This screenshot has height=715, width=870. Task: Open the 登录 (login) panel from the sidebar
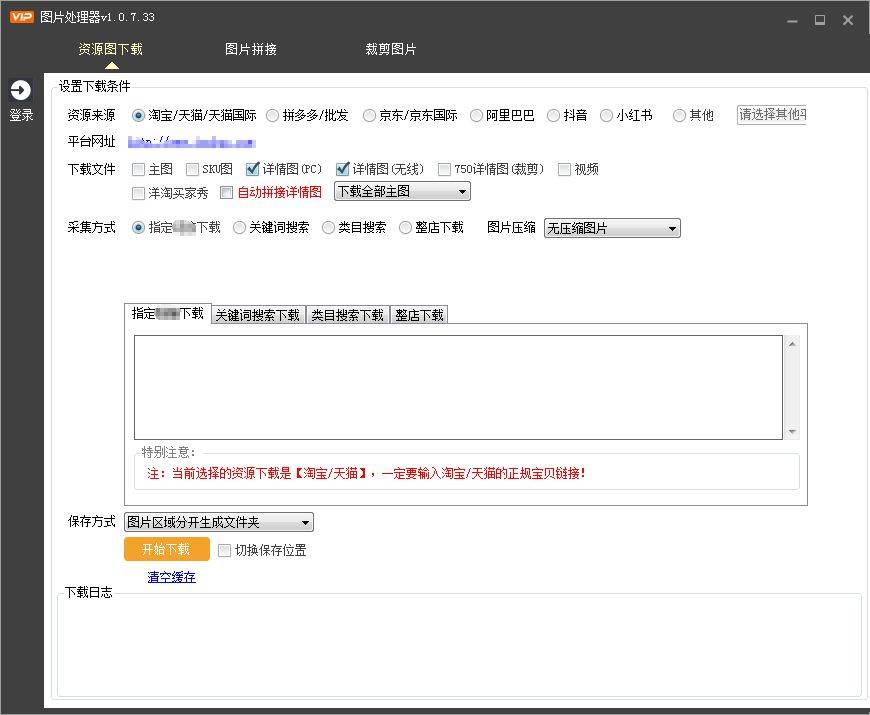[20, 96]
